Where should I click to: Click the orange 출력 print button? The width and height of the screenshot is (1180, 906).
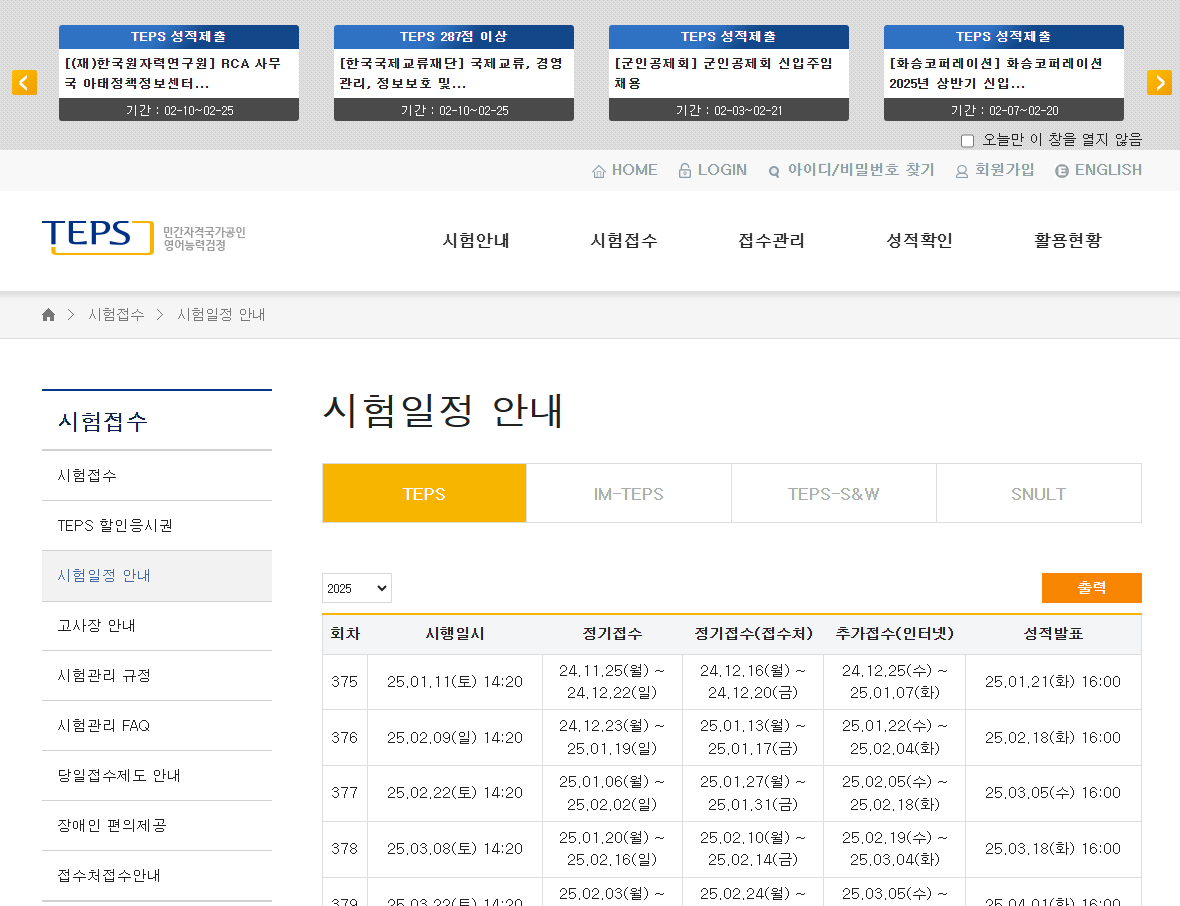[x=1091, y=588]
